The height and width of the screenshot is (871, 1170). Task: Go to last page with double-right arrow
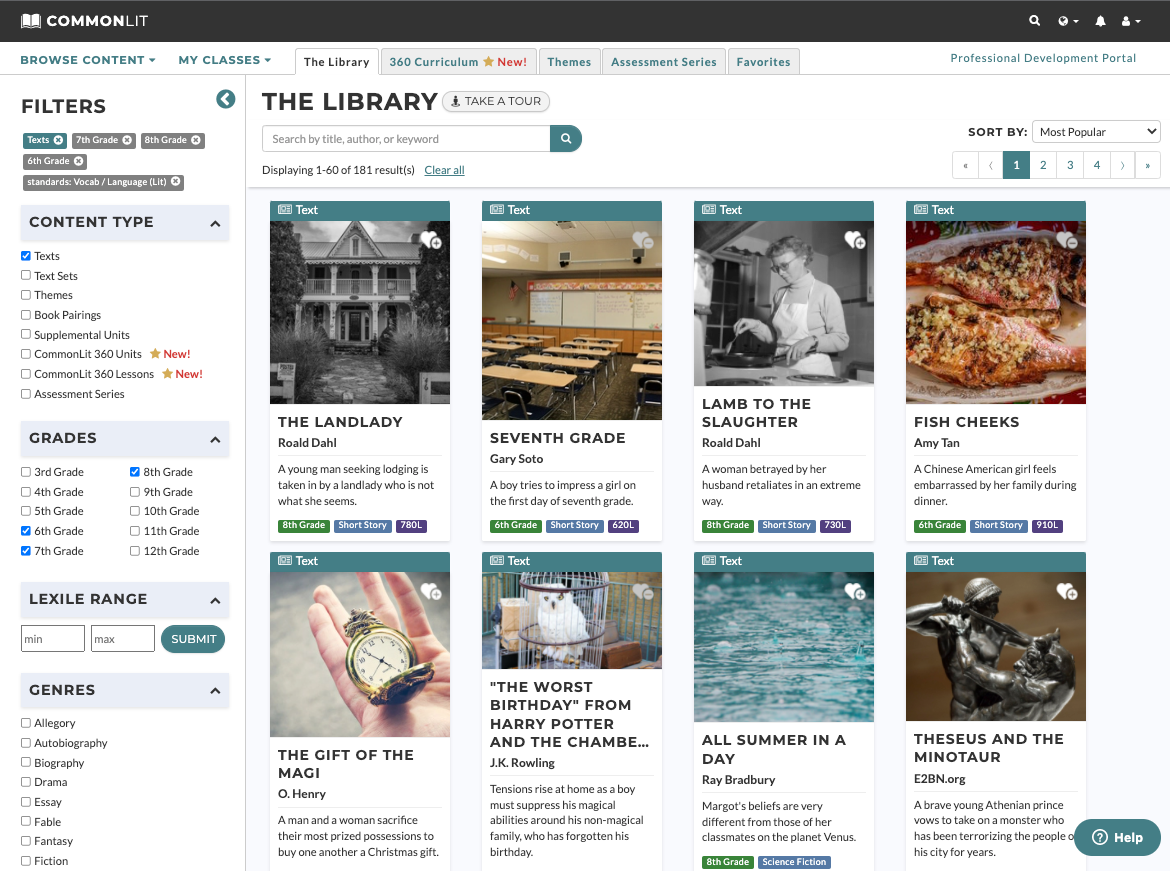(x=1148, y=165)
